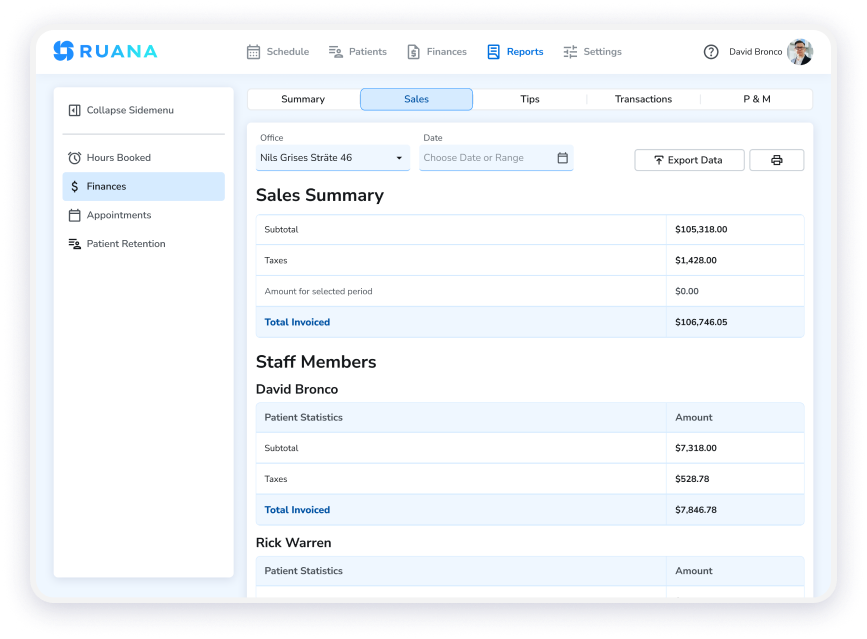Screen dimensions: 867x639
Task: Click the Settings sliders icon
Action: point(570,52)
